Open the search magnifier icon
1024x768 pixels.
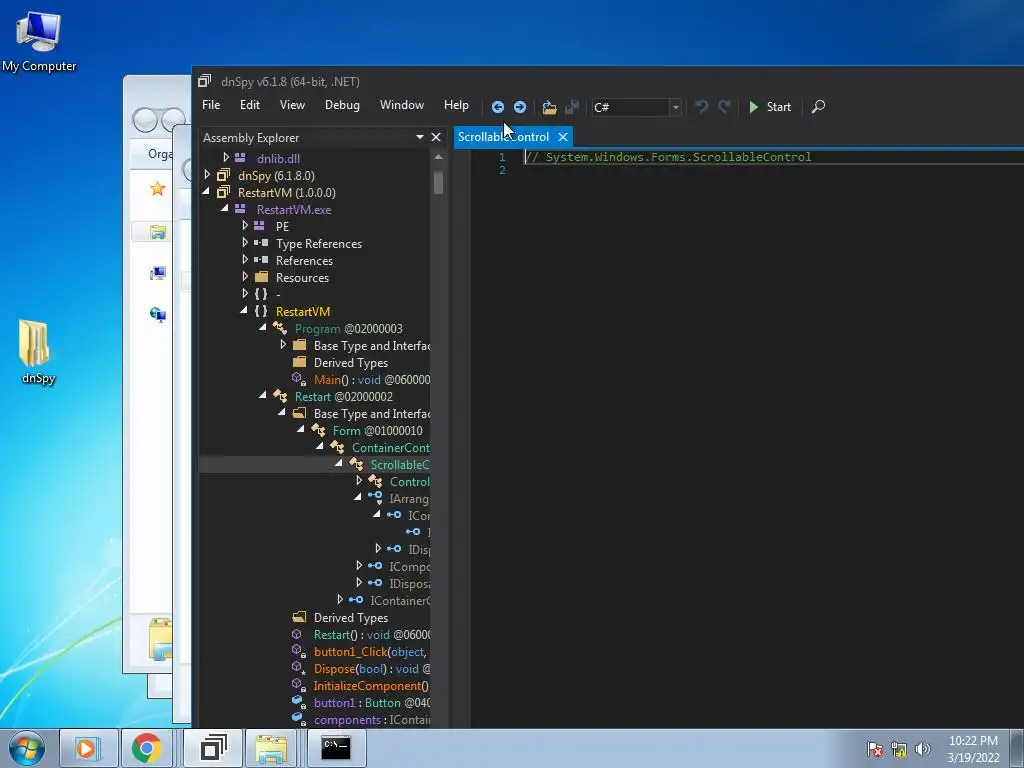click(x=818, y=106)
